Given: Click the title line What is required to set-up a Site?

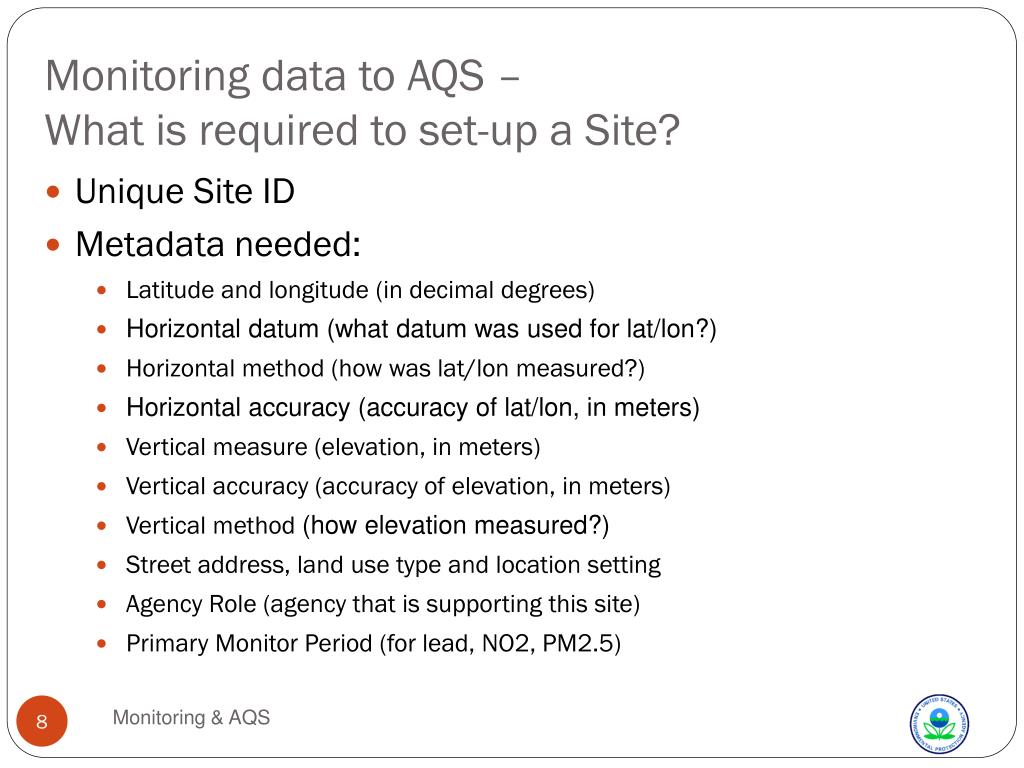Looking at the screenshot, I should pos(362,131).
